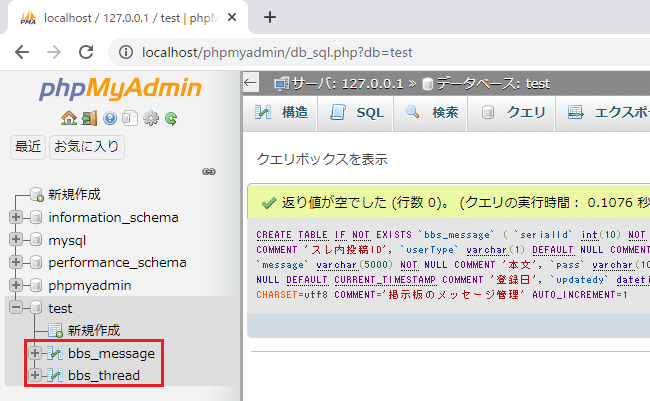The height and width of the screenshot is (401, 650).
Task: Click the phpMyAdmin logo
Action: [121, 88]
